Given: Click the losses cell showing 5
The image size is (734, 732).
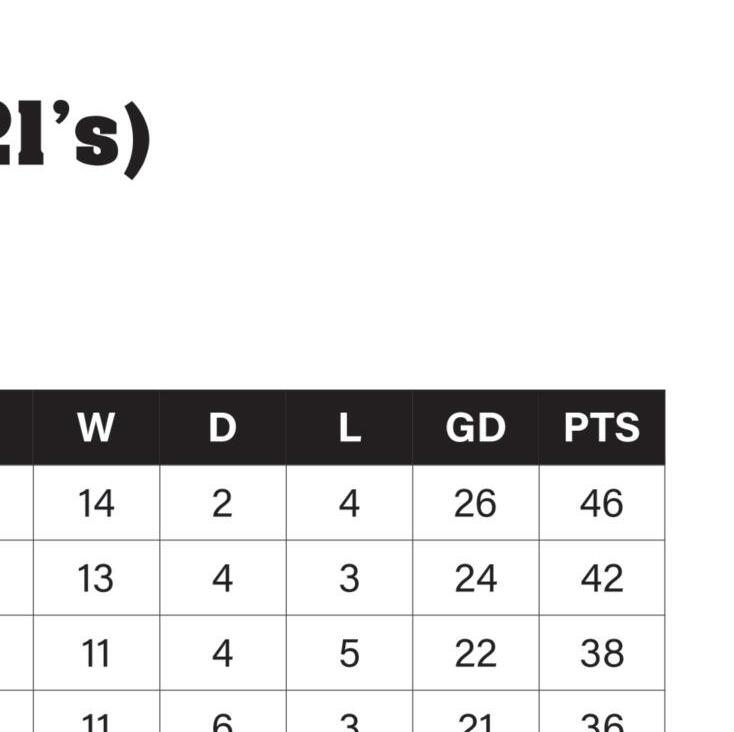Looking at the screenshot, I should (x=349, y=653).
